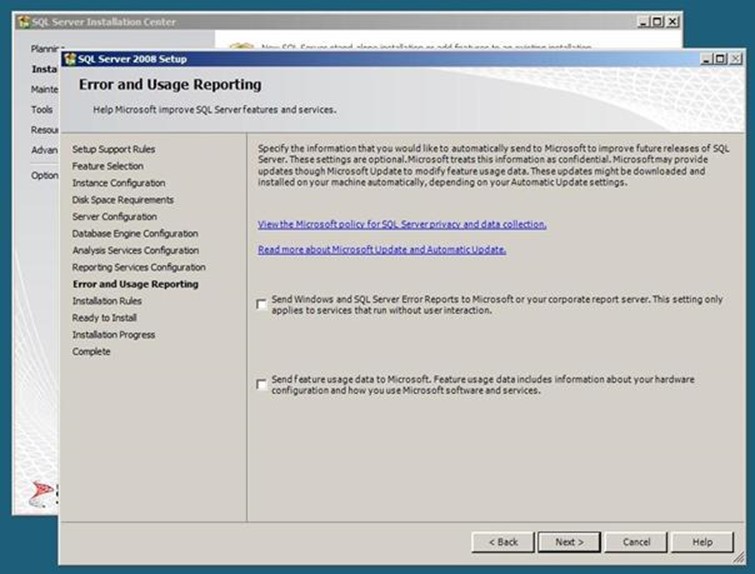Go back with the < Back button
Image resolution: width=755 pixels, height=574 pixels.
pos(503,542)
